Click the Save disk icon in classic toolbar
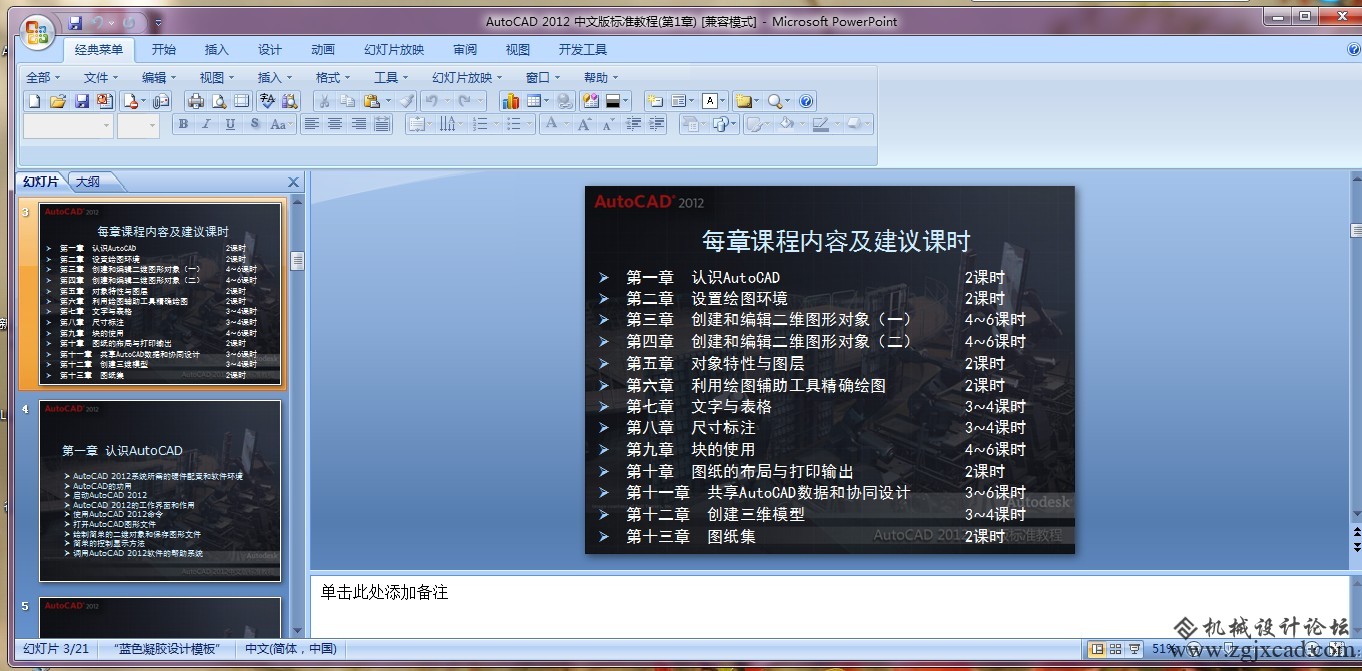Viewport: 1362px width, 671px height. [82, 101]
